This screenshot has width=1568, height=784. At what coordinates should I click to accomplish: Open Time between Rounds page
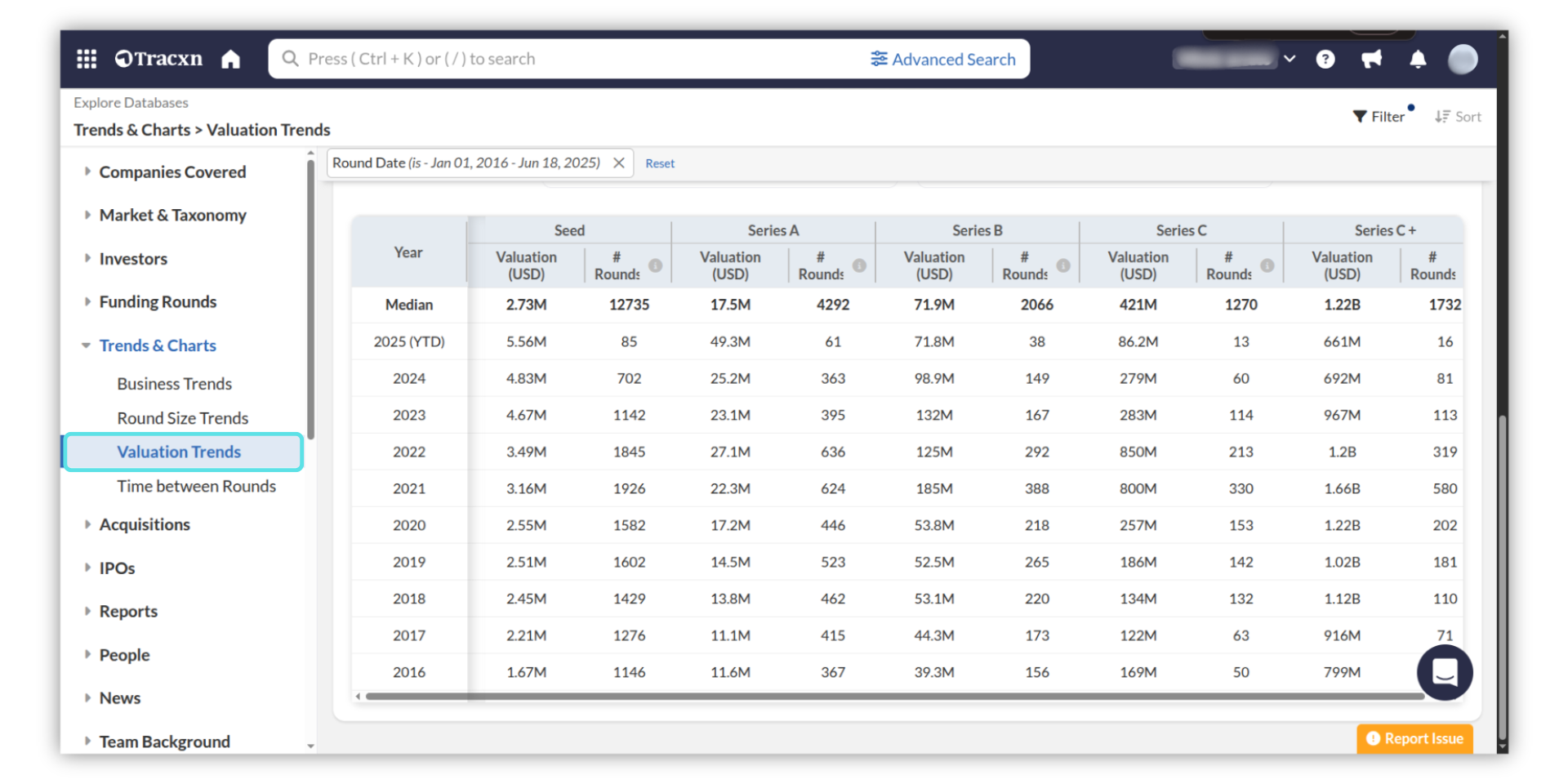tap(196, 486)
